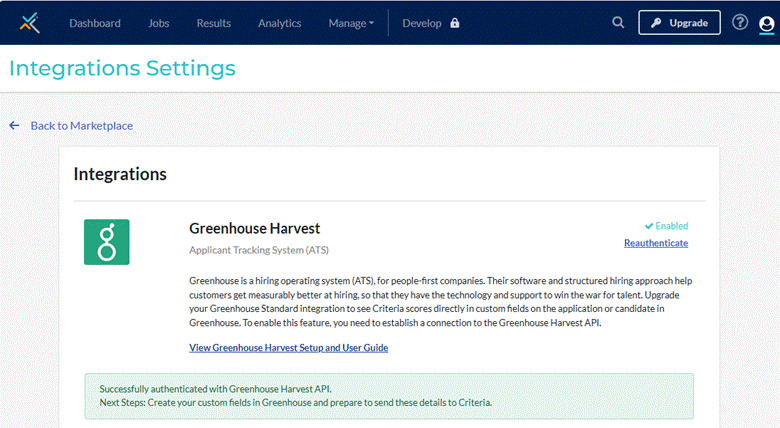
Task: Go to Dashboard
Action: pos(95,23)
